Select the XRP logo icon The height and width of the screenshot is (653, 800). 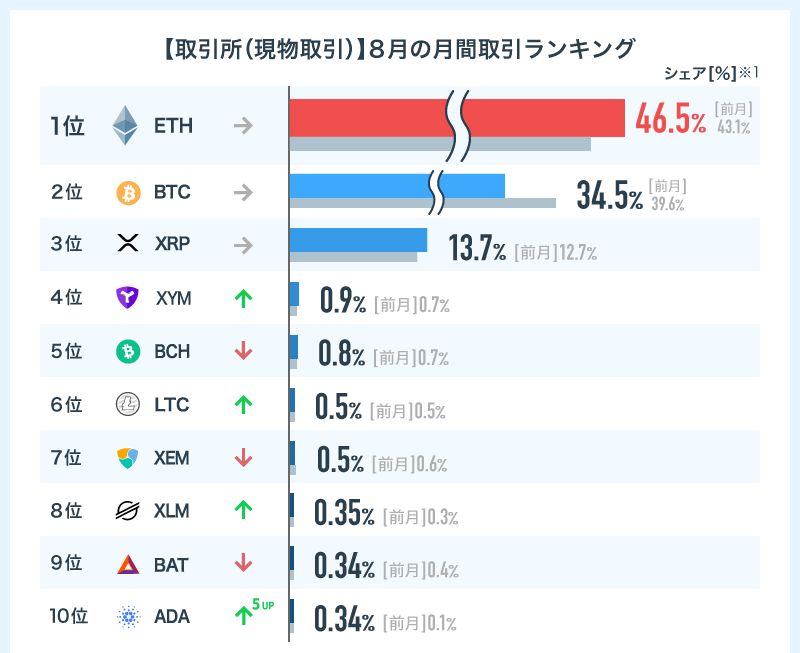[127, 245]
